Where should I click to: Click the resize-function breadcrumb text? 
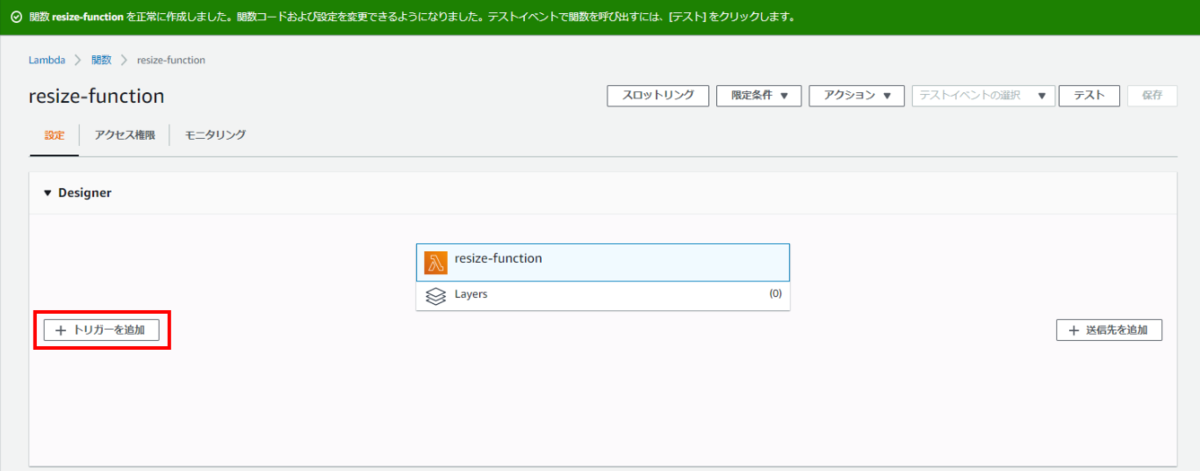tap(171, 60)
